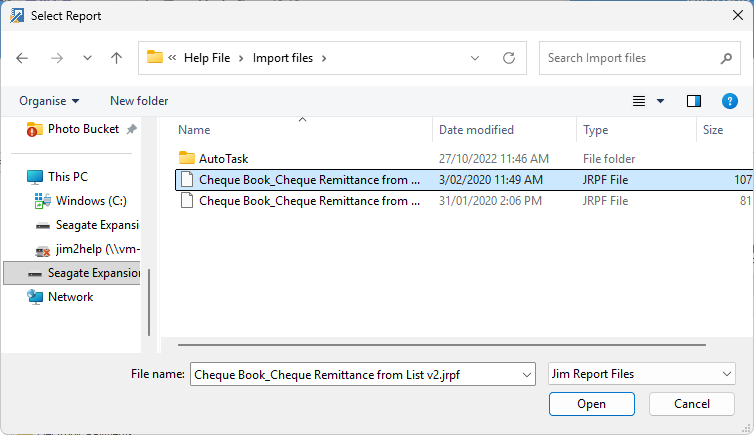Image resolution: width=754 pixels, height=435 pixels.
Task: Click the Select Report app icon
Action: pos(17,15)
